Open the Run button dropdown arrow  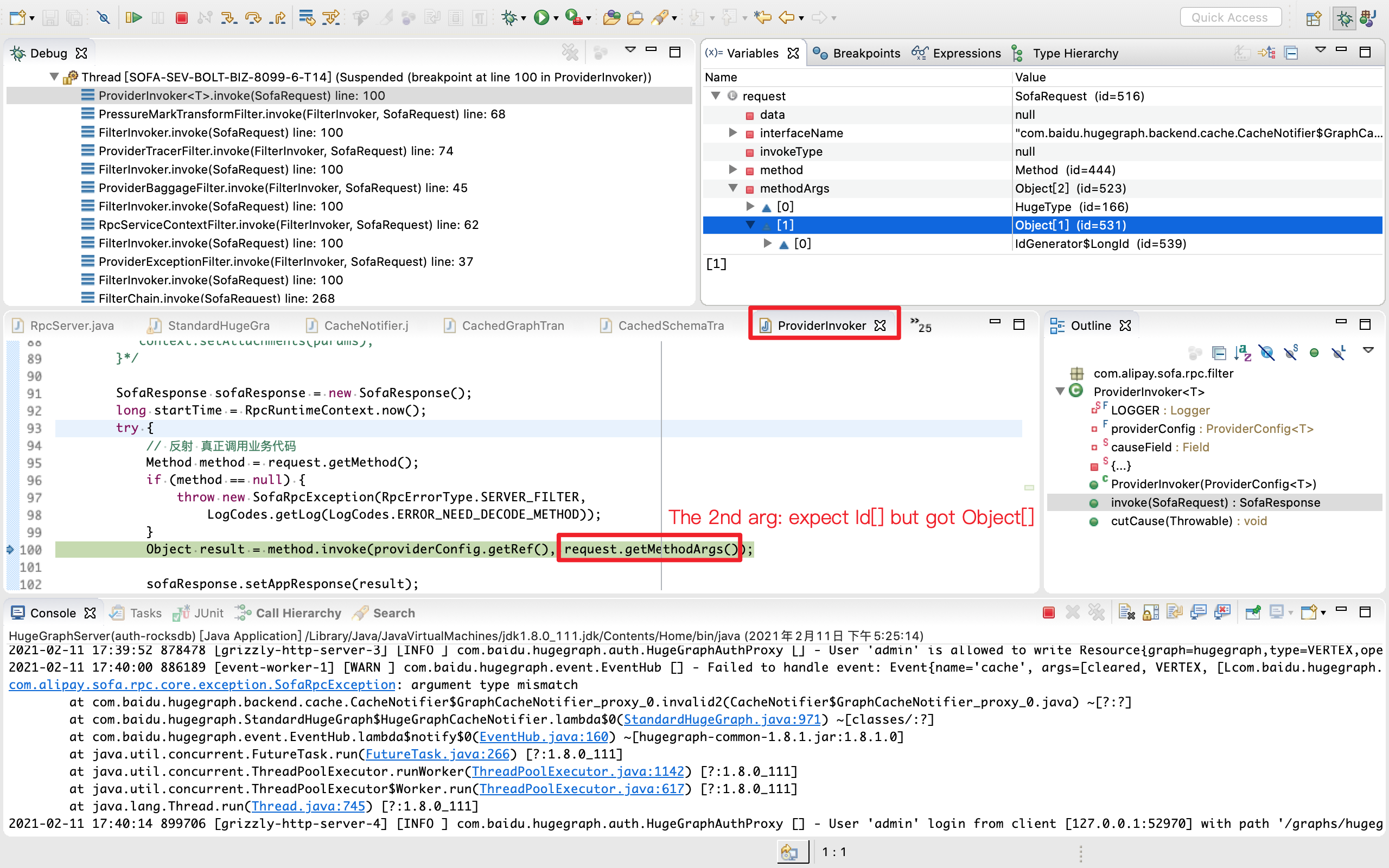pos(556,19)
